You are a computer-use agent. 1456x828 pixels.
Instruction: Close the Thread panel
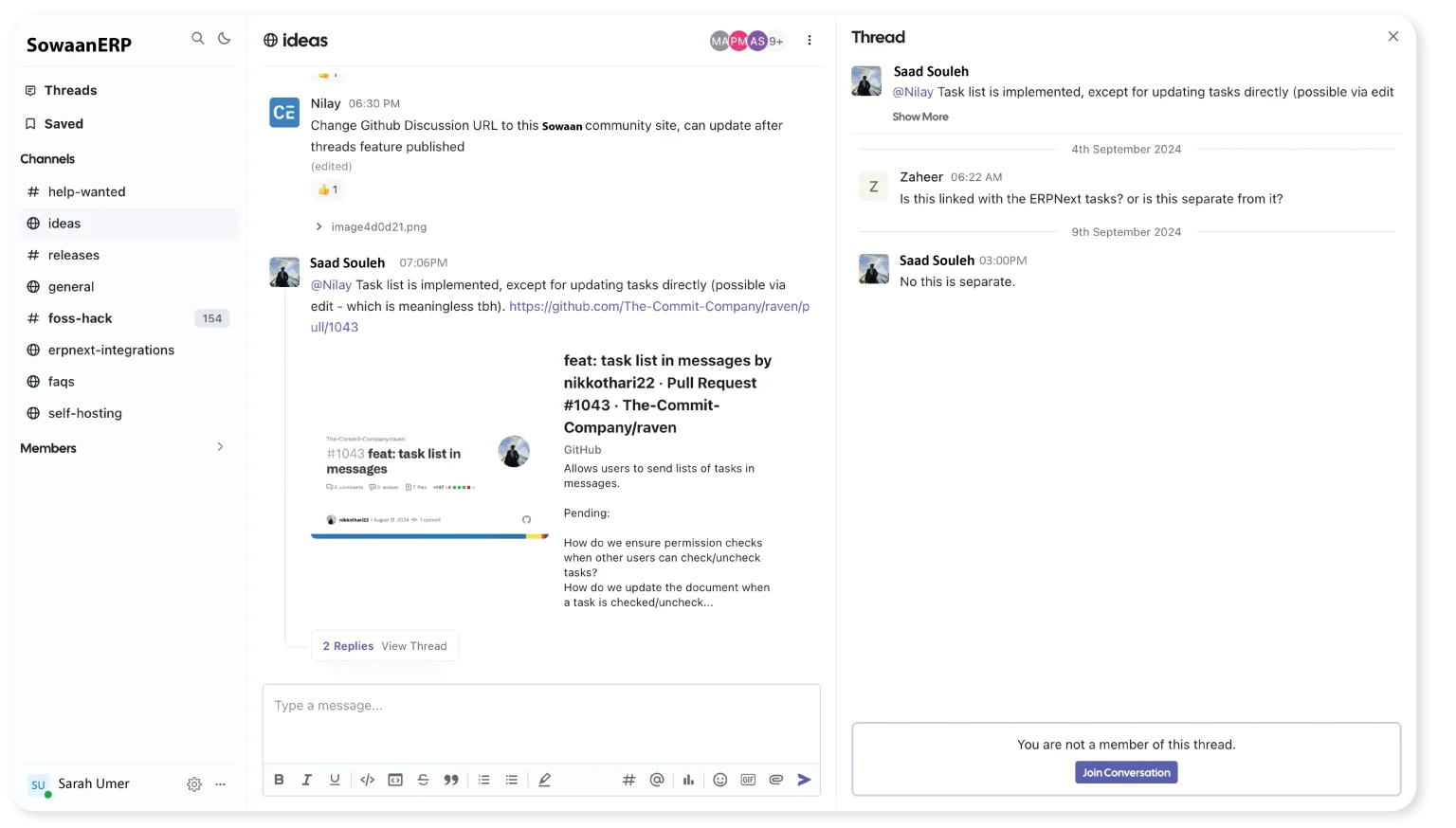[1392, 36]
